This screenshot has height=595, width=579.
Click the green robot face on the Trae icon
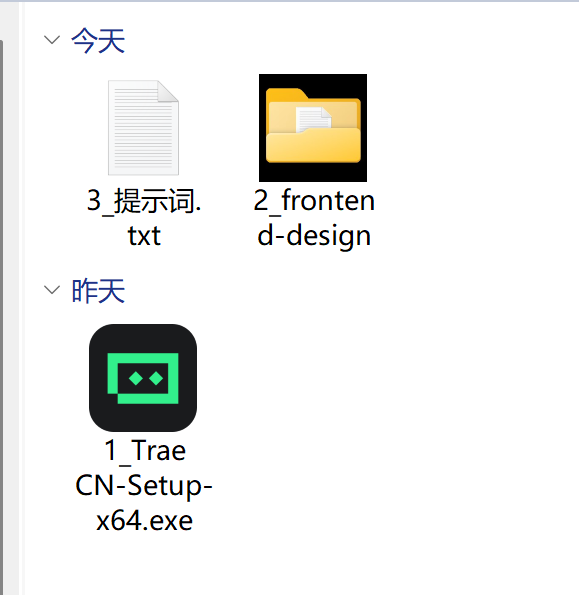(x=143, y=378)
